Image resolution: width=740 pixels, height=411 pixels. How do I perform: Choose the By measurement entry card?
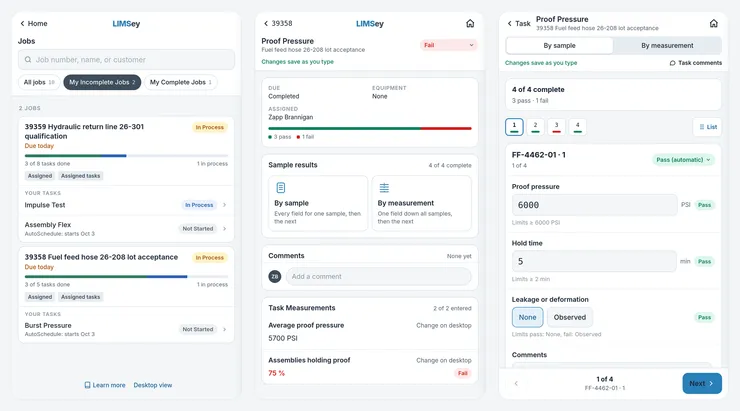click(421, 203)
